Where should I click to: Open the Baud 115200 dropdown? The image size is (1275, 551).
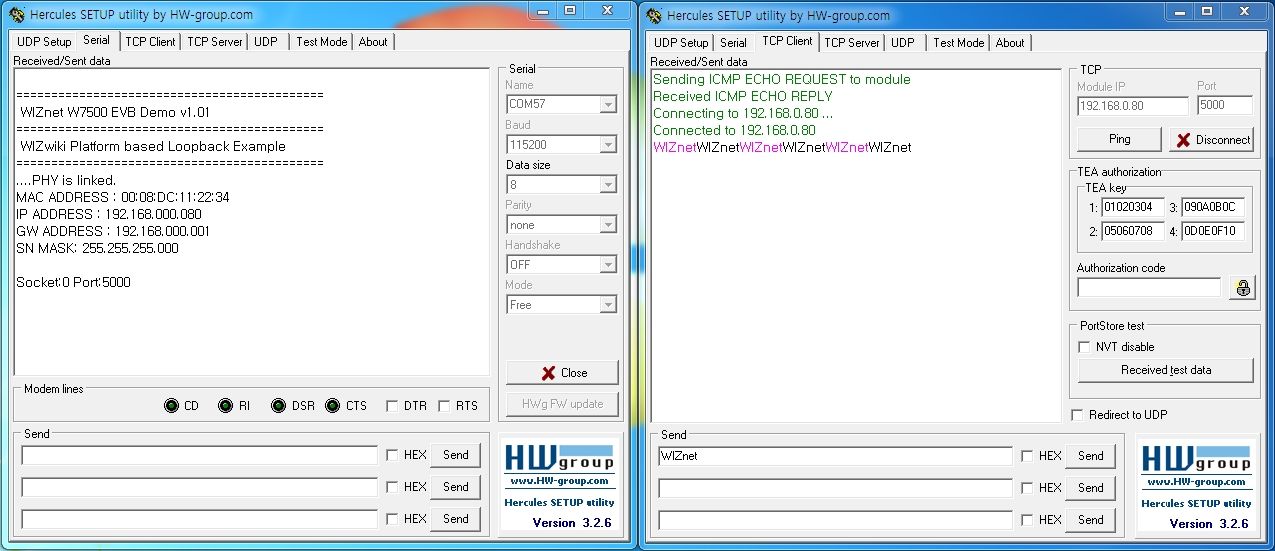(607, 144)
